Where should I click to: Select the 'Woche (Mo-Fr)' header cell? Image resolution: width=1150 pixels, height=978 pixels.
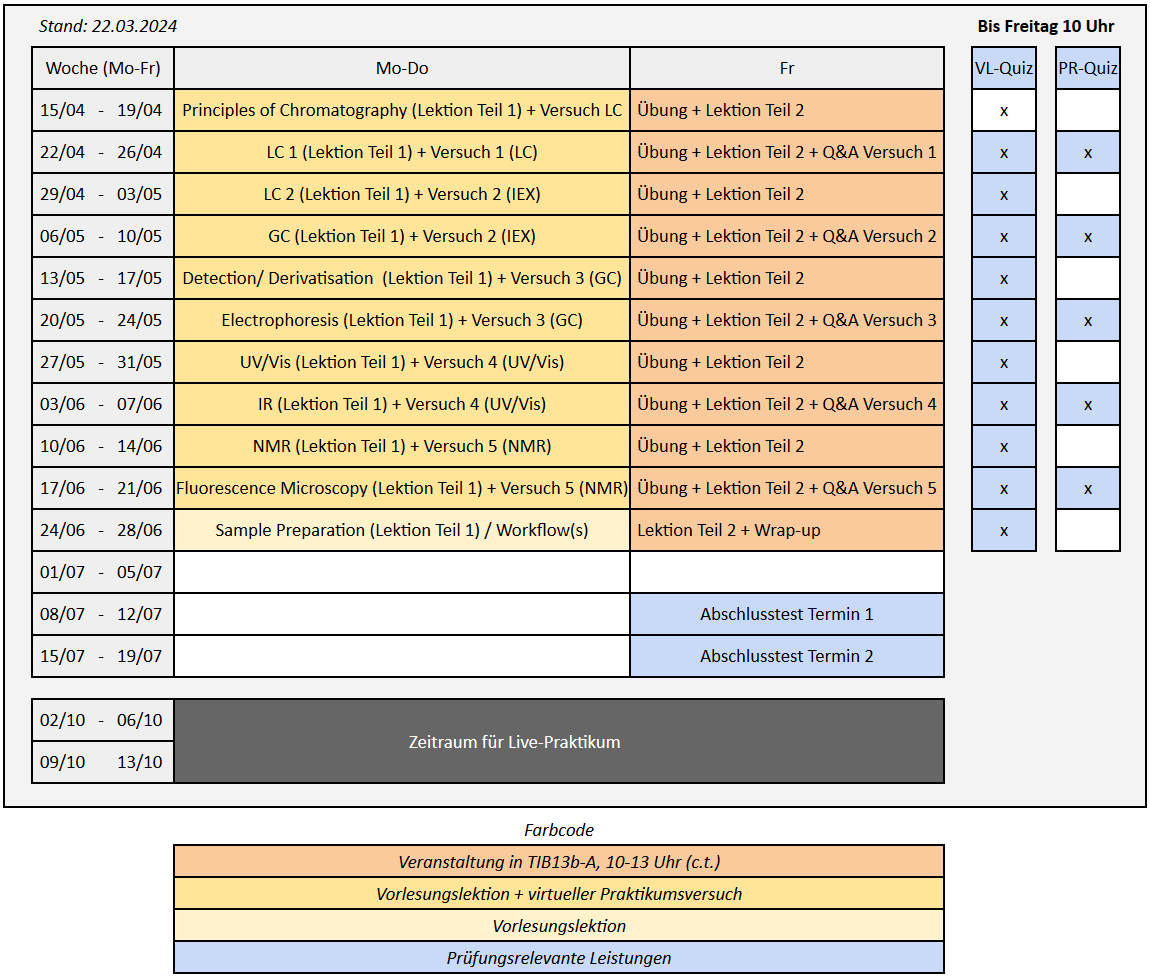[103, 68]
